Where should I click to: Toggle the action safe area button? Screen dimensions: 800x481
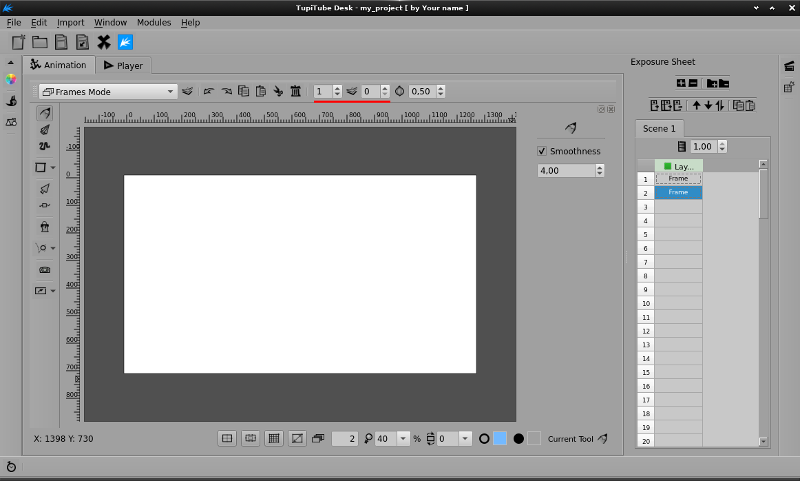click(x=251, y=438)
